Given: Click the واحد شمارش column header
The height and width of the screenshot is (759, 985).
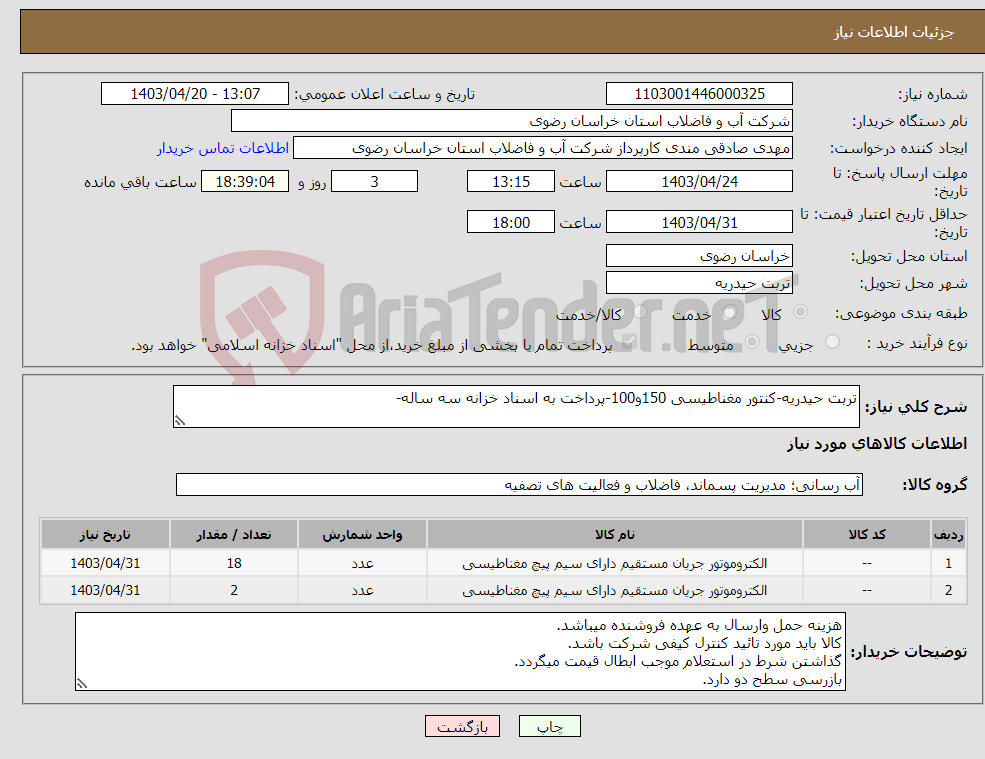Looking at the screenshot, I should [362, 534].
